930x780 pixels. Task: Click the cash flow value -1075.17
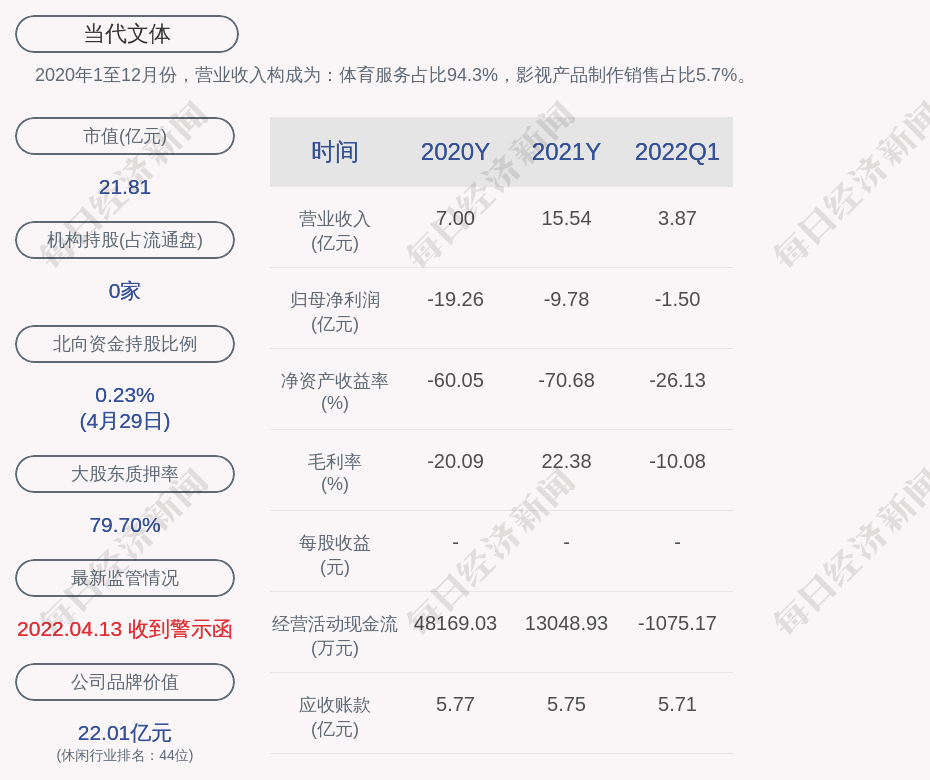[677, 623]
